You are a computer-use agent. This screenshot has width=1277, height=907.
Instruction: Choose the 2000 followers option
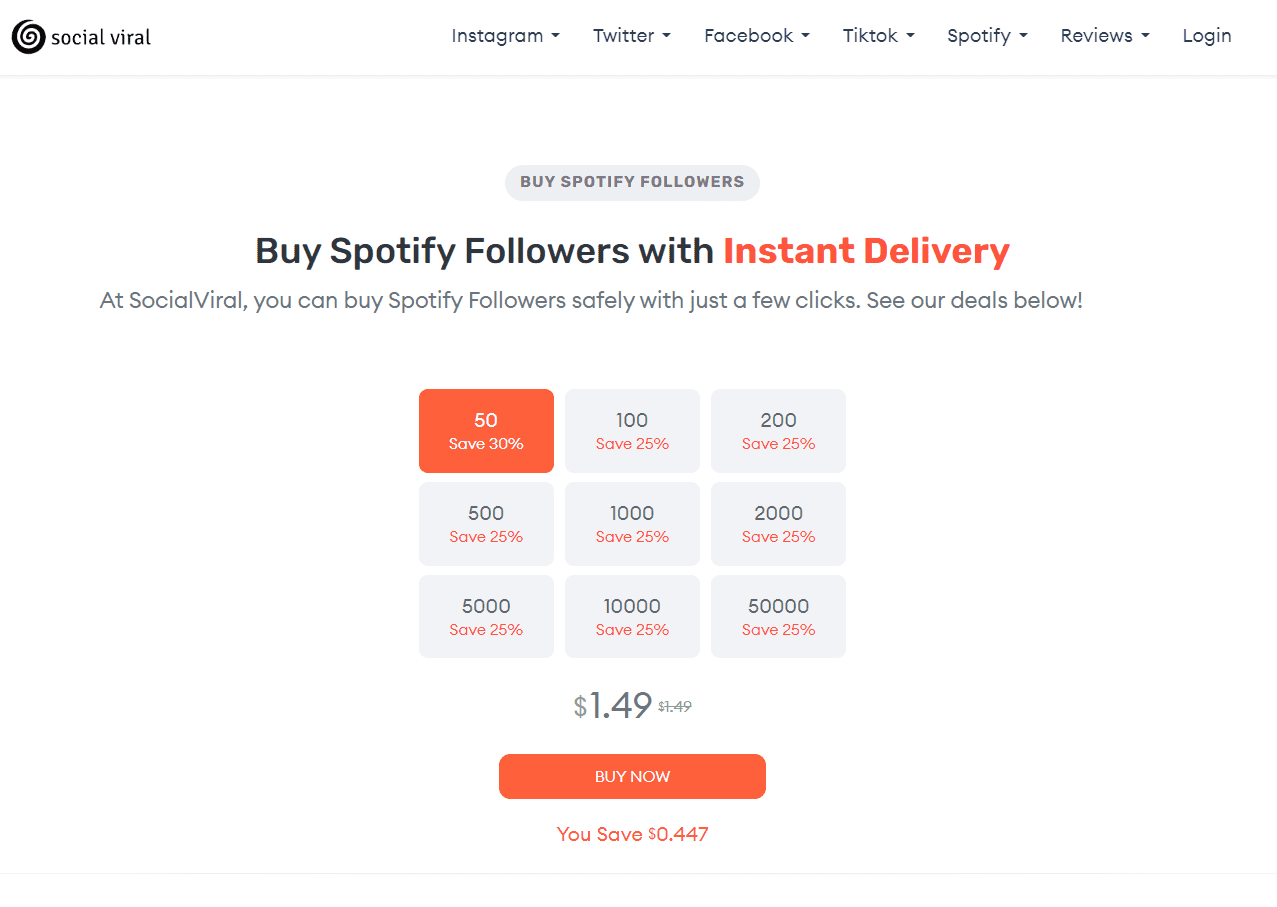pyautogui.click(x=778, y=523)
